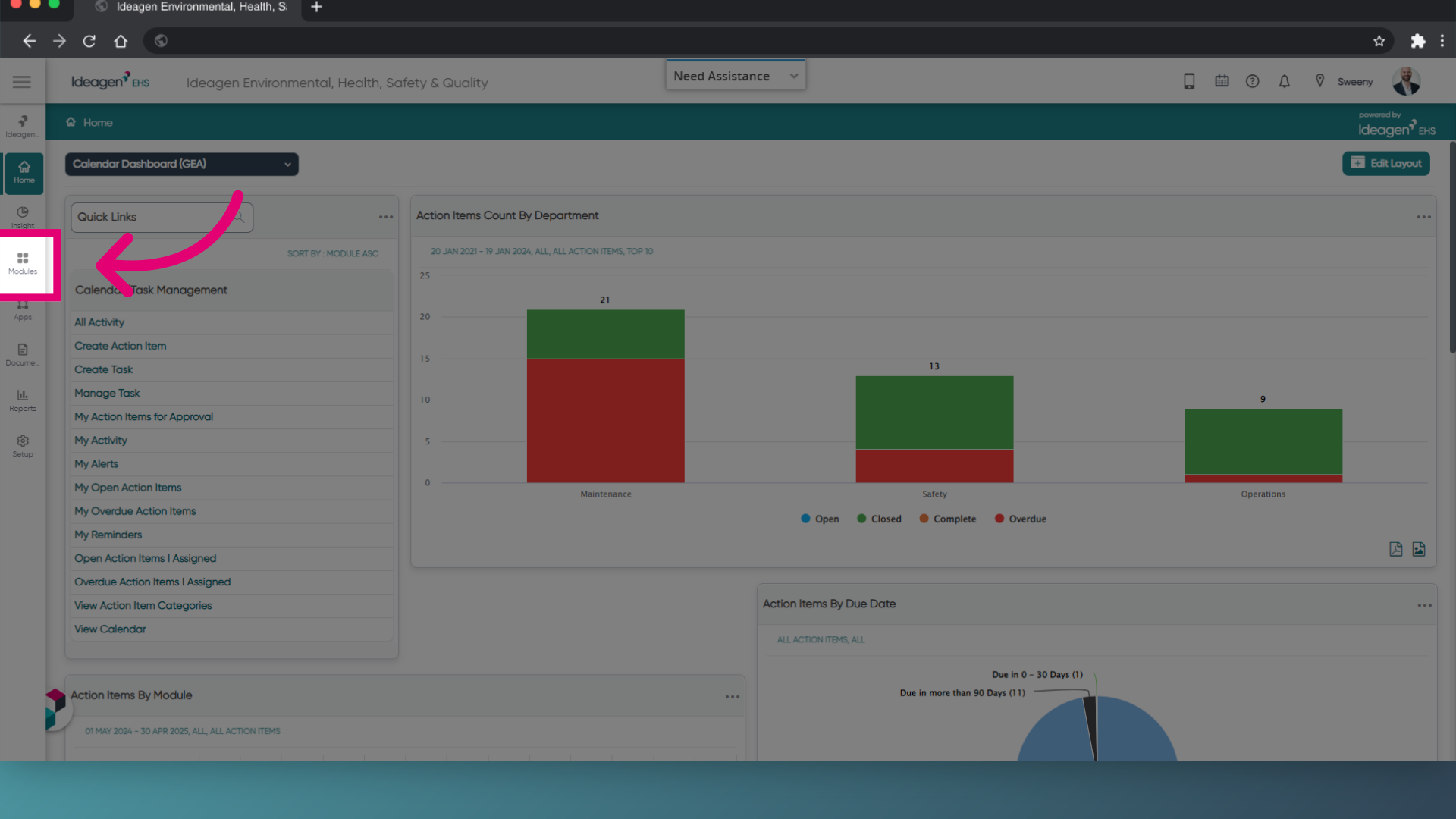Click the location pin icon
The image size is (1456, 819).
click(x=1319, y=81)
